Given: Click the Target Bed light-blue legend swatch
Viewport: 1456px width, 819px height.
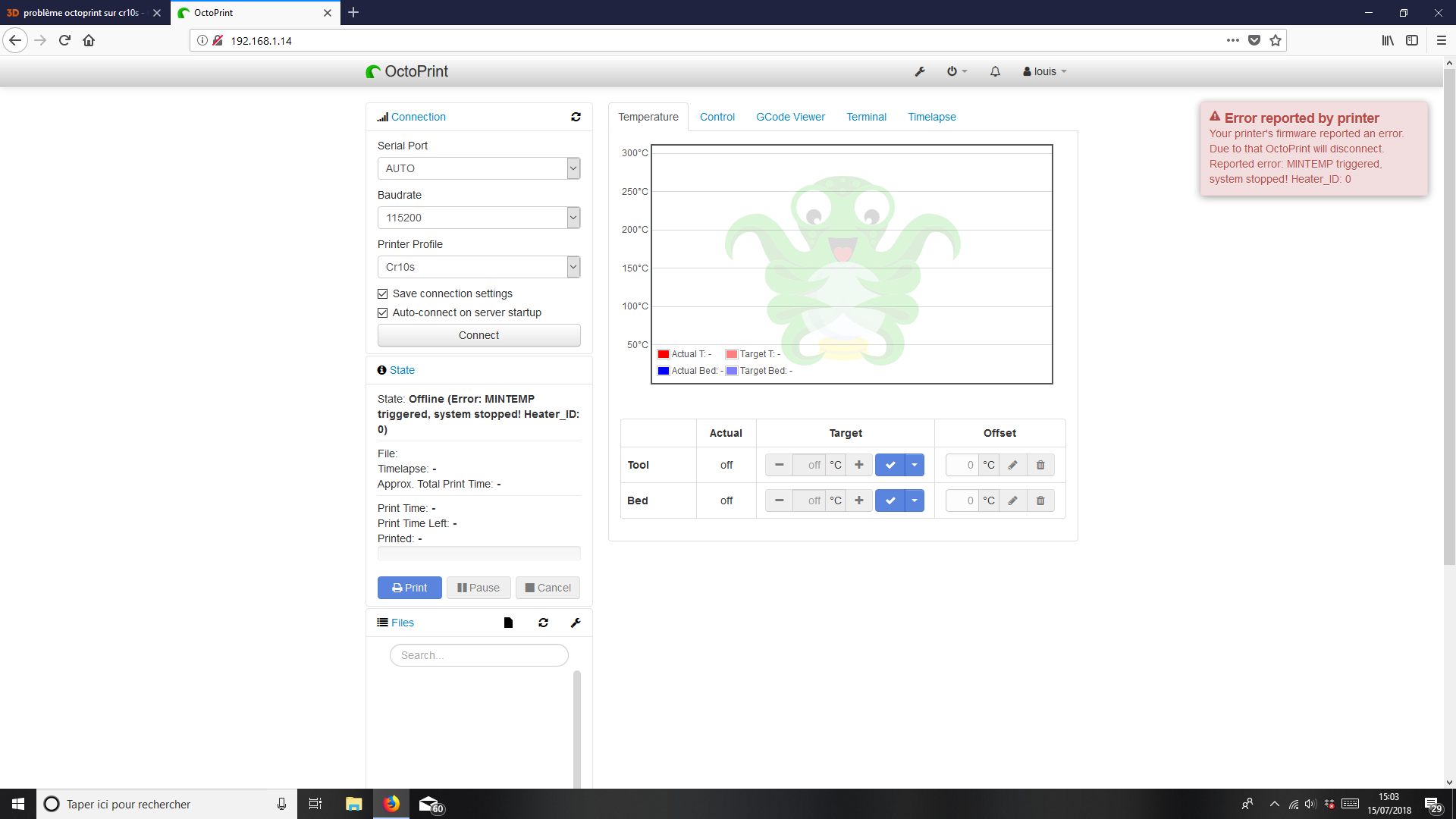Looking at the screenshot, I should pyautogui.click(x=732, y=371).
